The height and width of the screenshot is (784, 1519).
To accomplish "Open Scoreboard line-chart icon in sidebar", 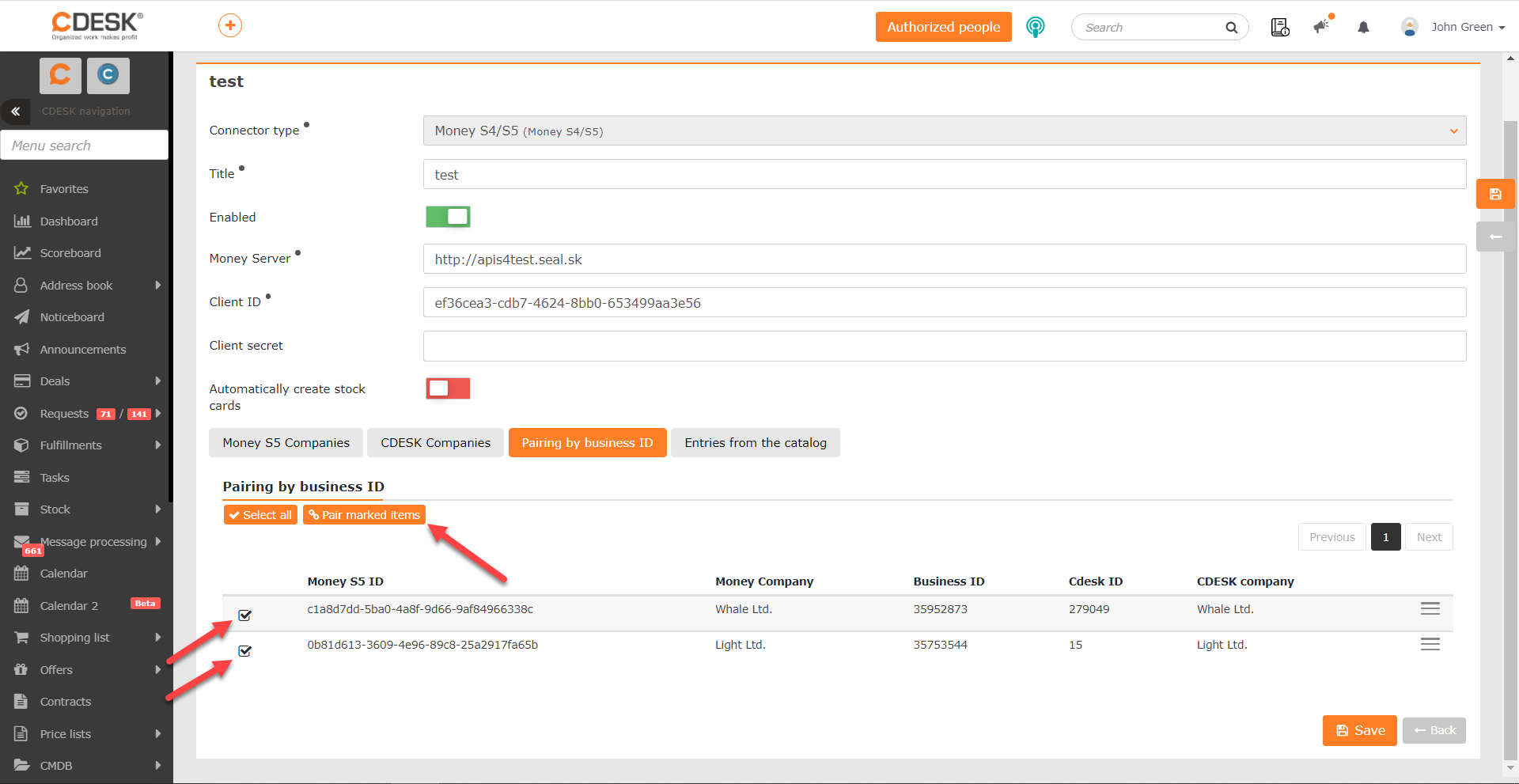I will point(21,253).
